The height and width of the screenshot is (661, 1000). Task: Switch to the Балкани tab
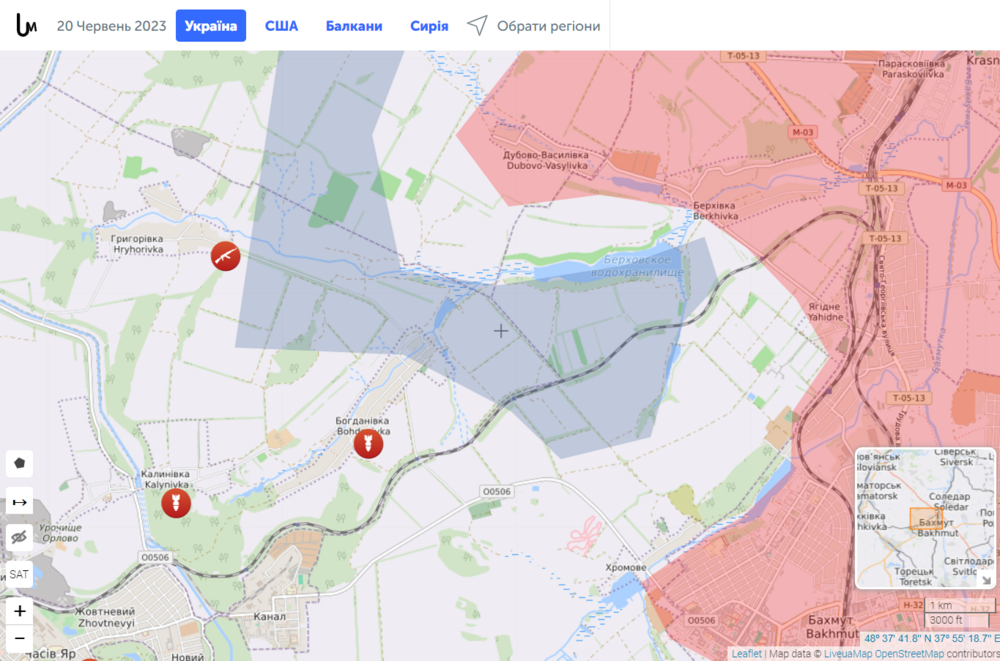point(354,25)
